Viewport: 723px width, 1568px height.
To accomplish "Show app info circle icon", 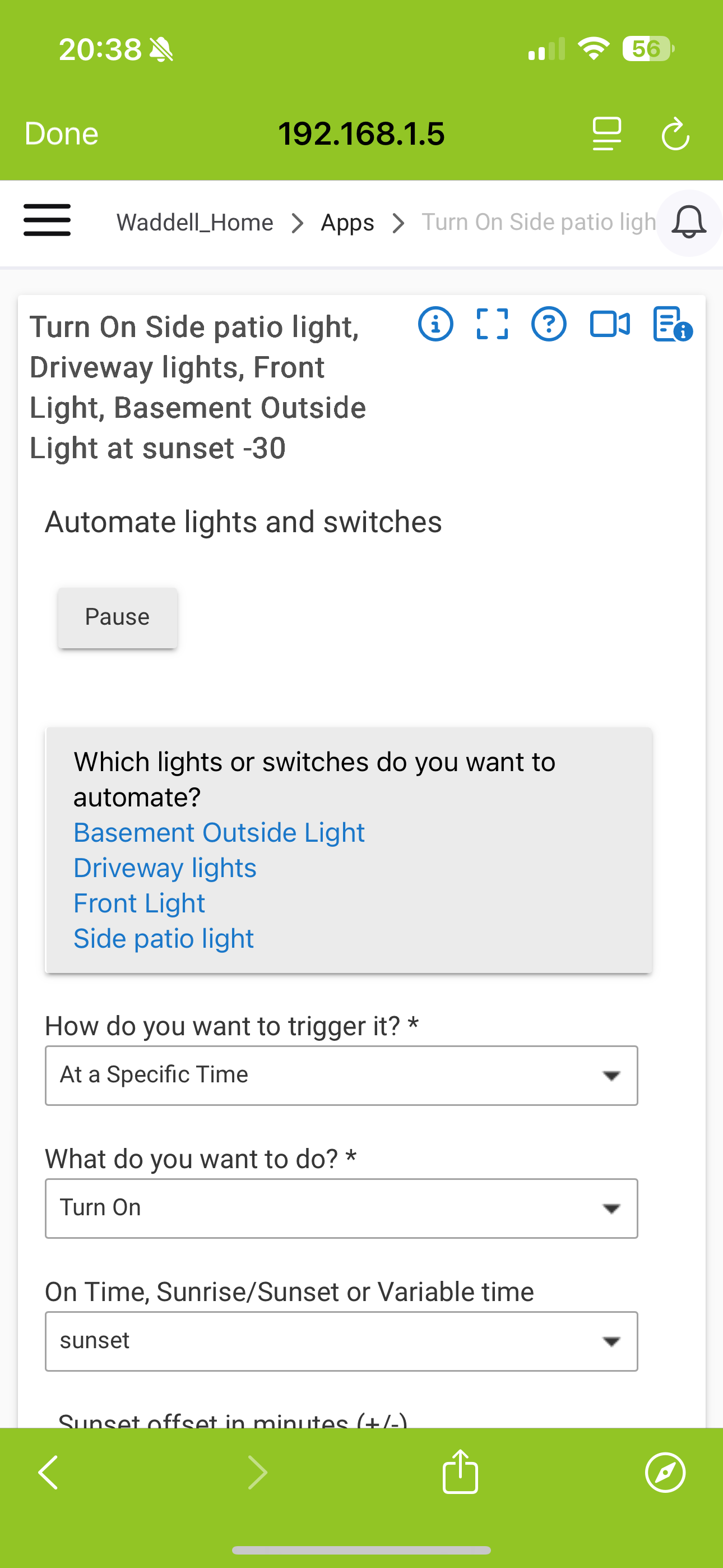I will tap(435, 324).
